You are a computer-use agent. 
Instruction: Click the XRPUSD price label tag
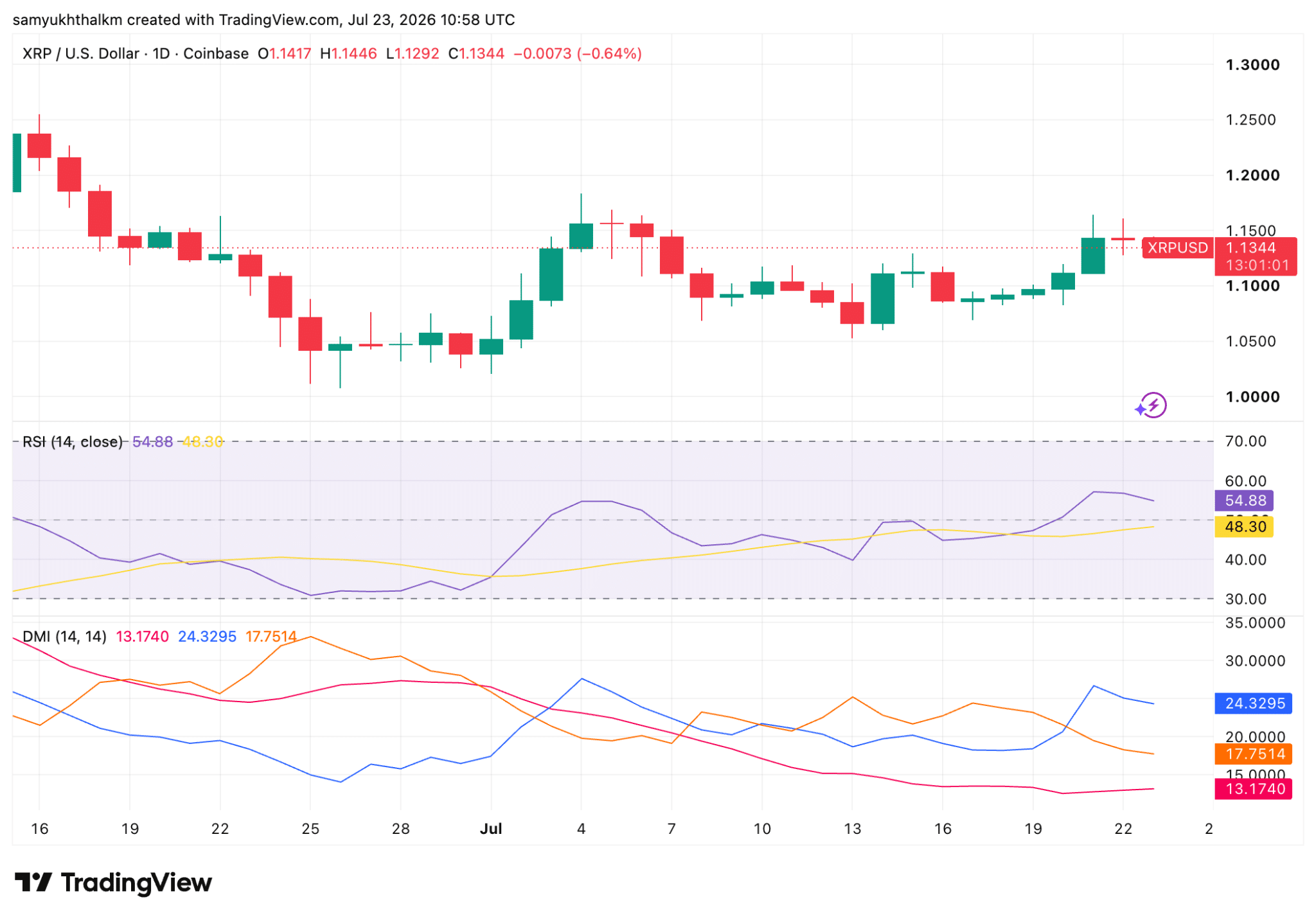(1177, 248)
